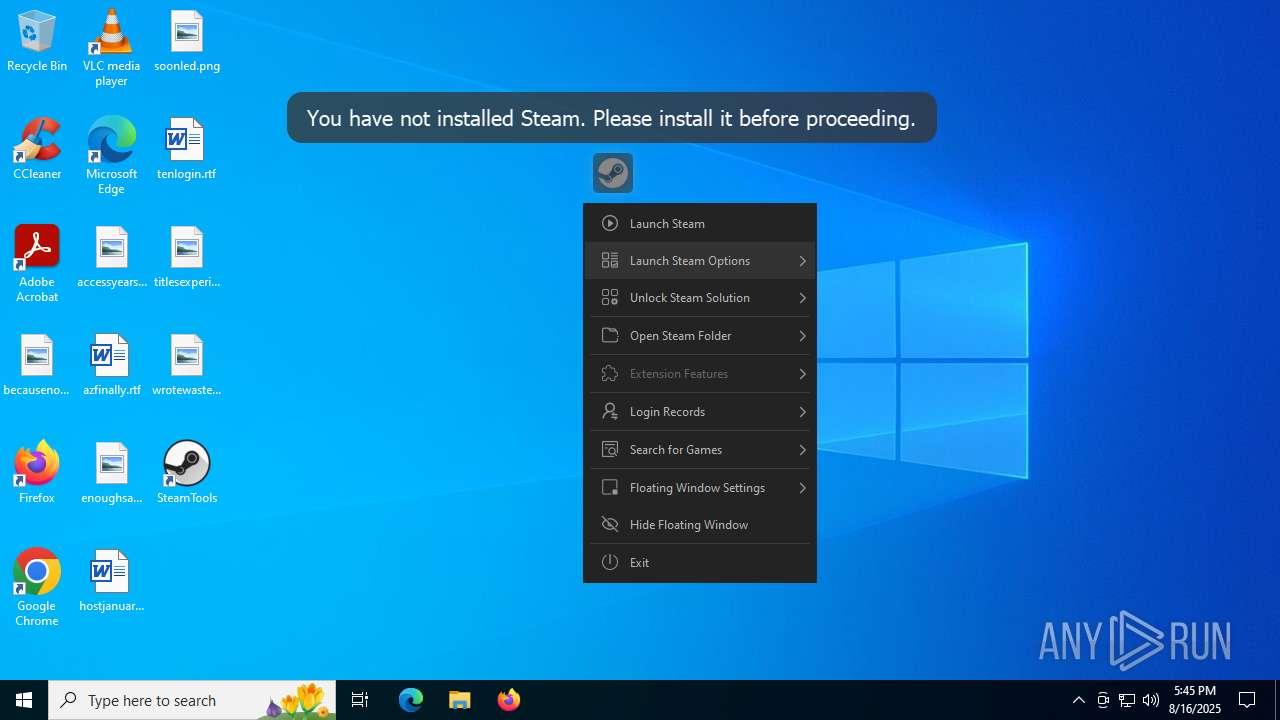The height and width of the screenshot is (720, 1280).
Task: Select the accessyears... image file icon
Action: [111, 257]
